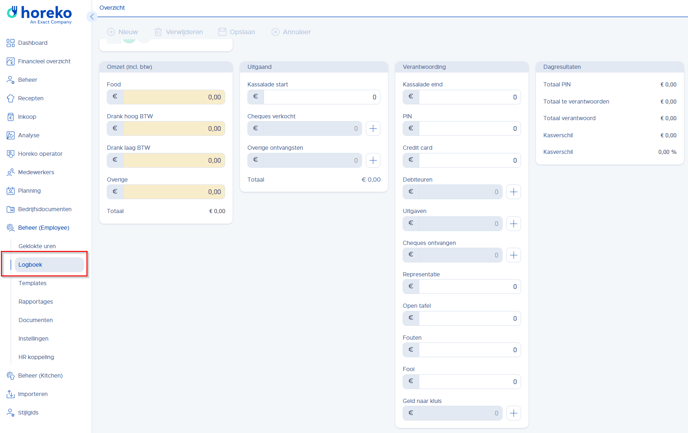Add entry with plus next to Cheques verkocht
The height and width of the screenshot is (433, 688).
click(x=373, y=129)
